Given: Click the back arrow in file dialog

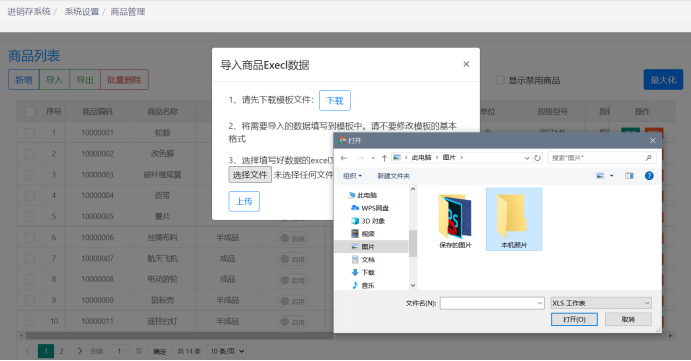Looking at the screenshot, I should (344, 158).
